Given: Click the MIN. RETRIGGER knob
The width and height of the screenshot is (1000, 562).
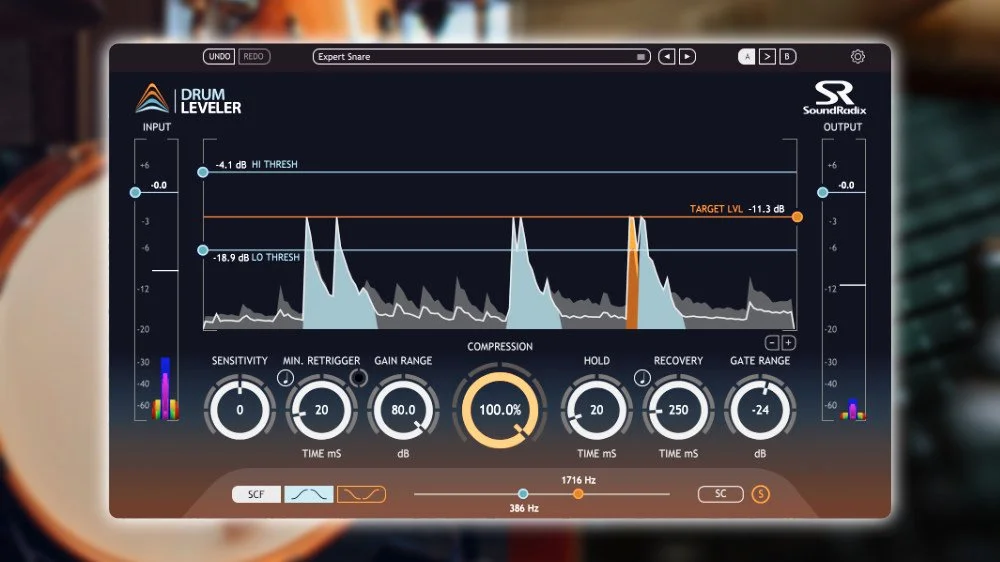Looking at the screenshot, I should (321, 410).
